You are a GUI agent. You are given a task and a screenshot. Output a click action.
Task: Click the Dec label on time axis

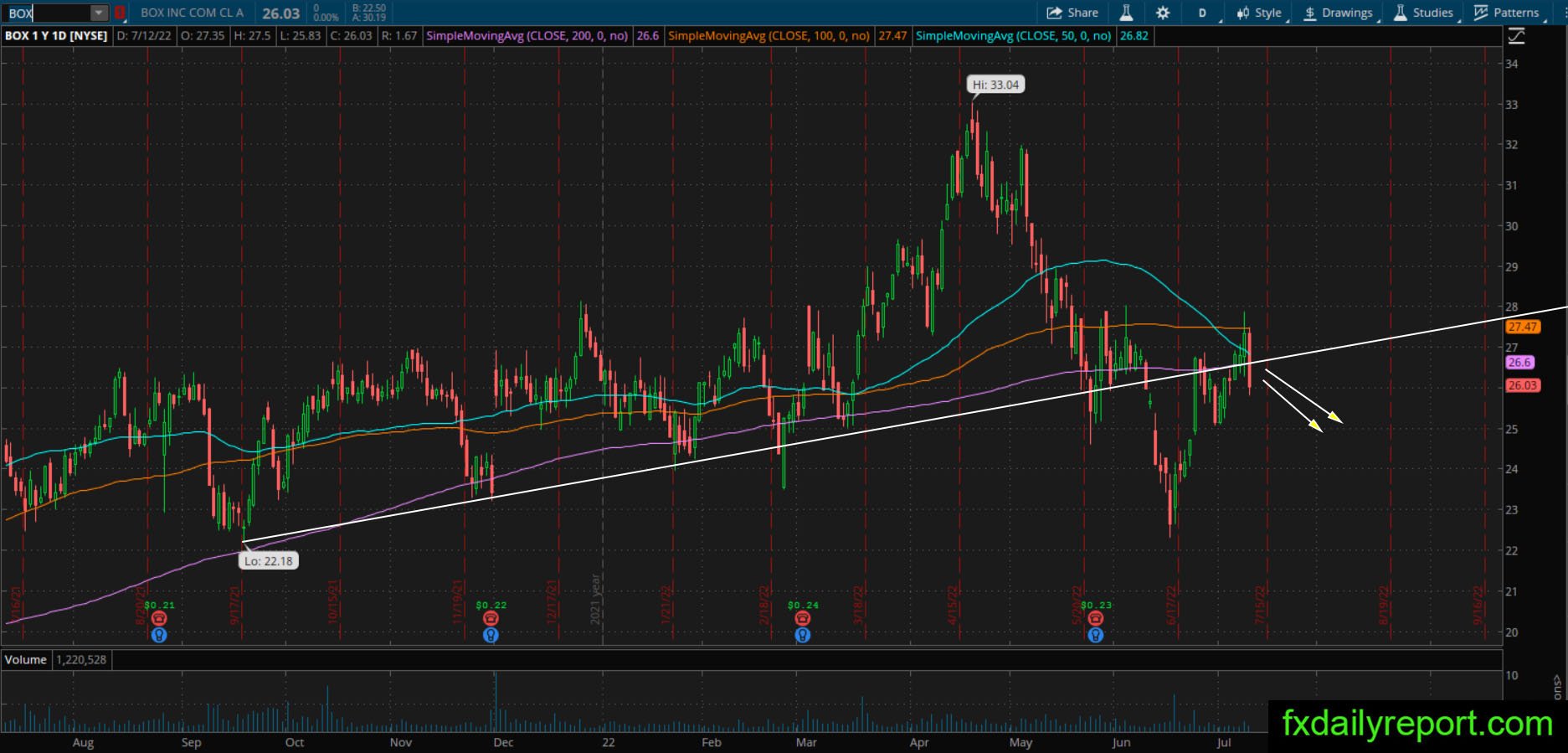(x=503, y=742)
